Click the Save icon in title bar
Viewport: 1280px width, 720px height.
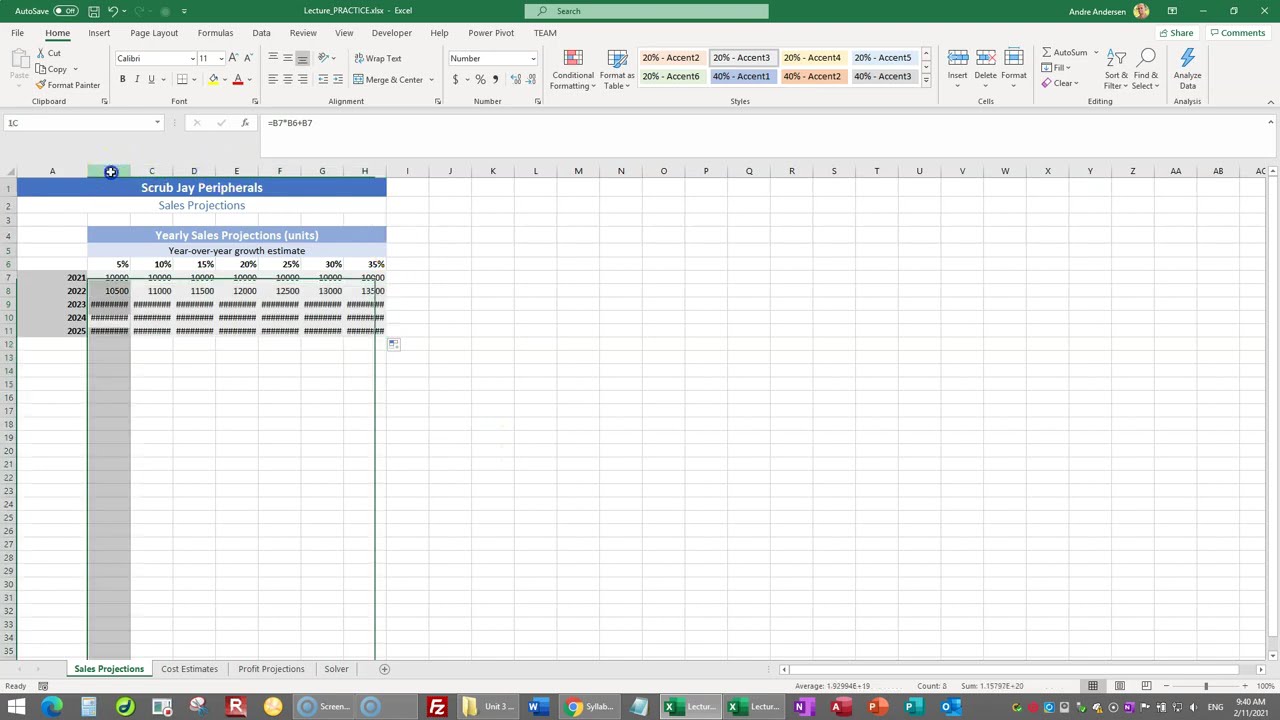tap(93, 11)
